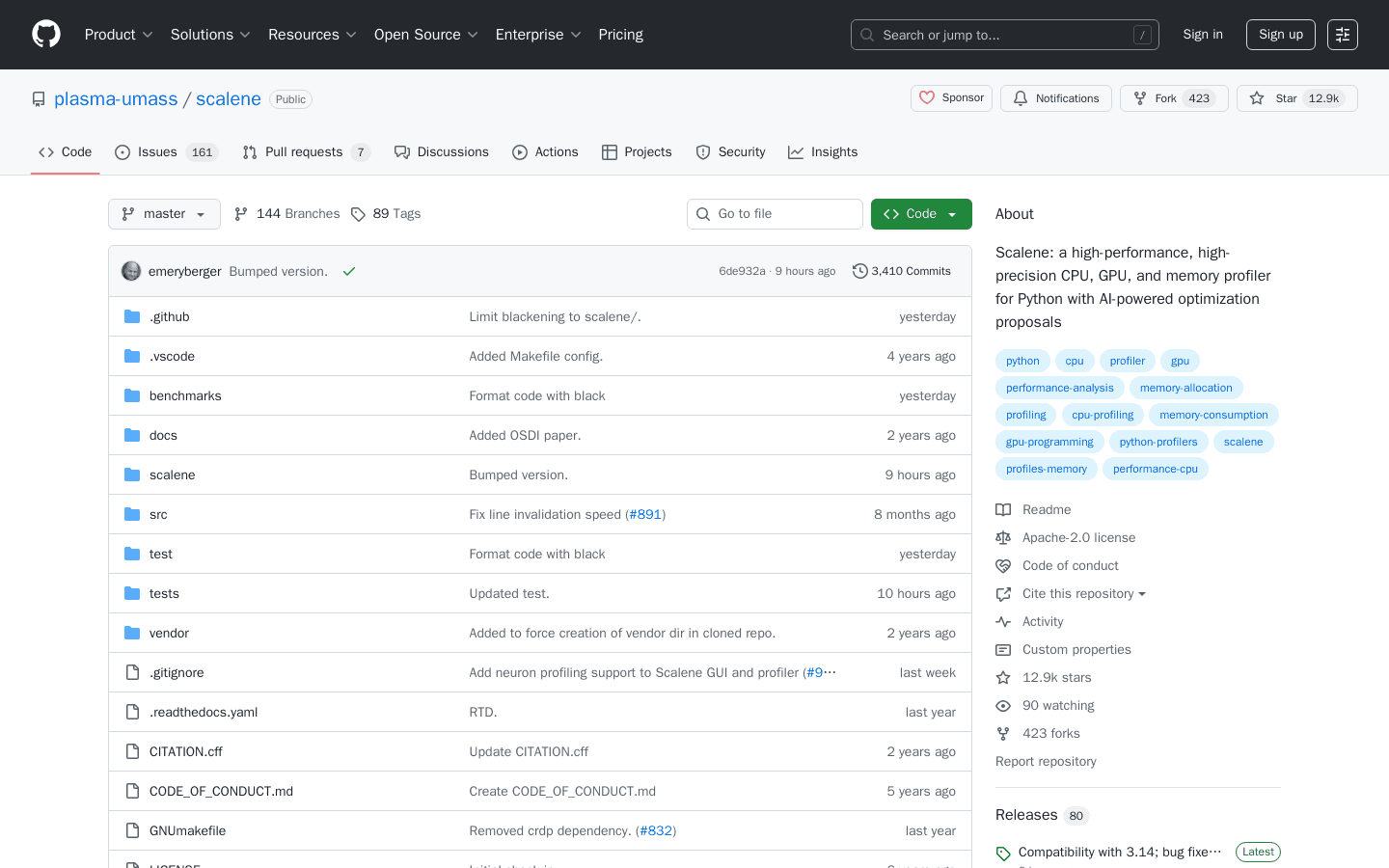Open the .github folder

tap(170, 316)
